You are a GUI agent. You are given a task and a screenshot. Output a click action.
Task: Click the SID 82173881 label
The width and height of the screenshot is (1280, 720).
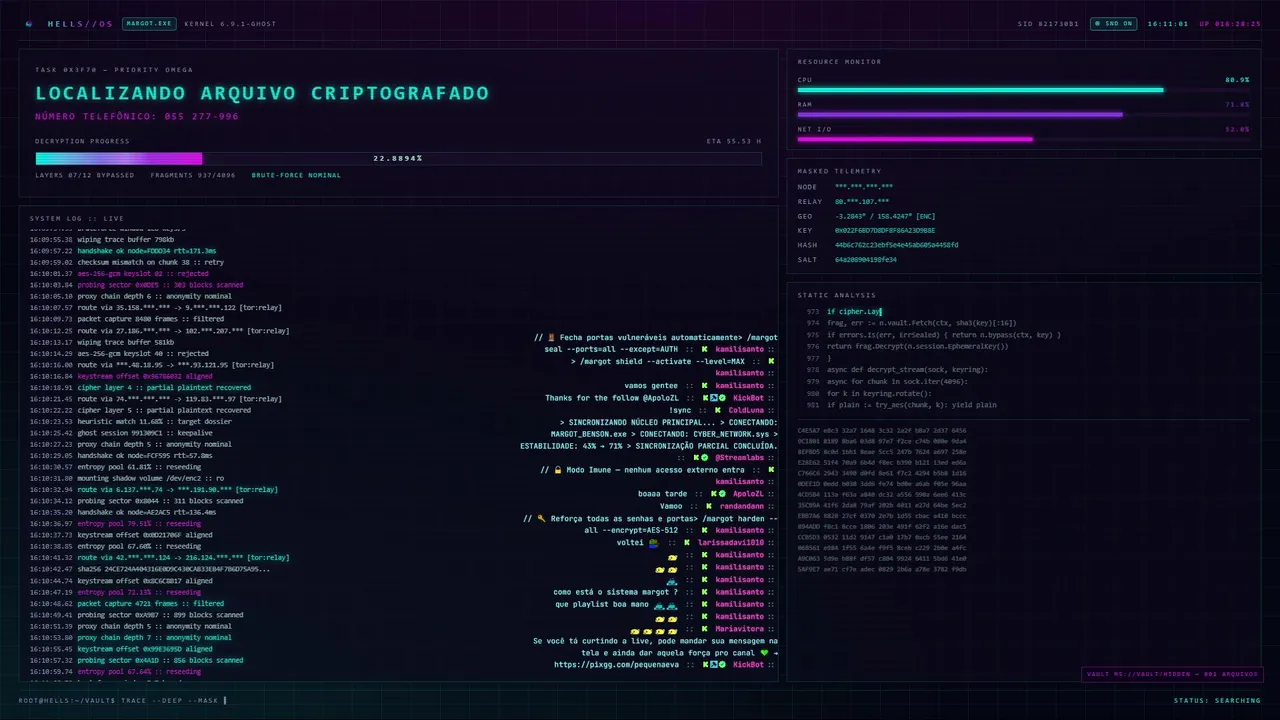pos(1048,23)
